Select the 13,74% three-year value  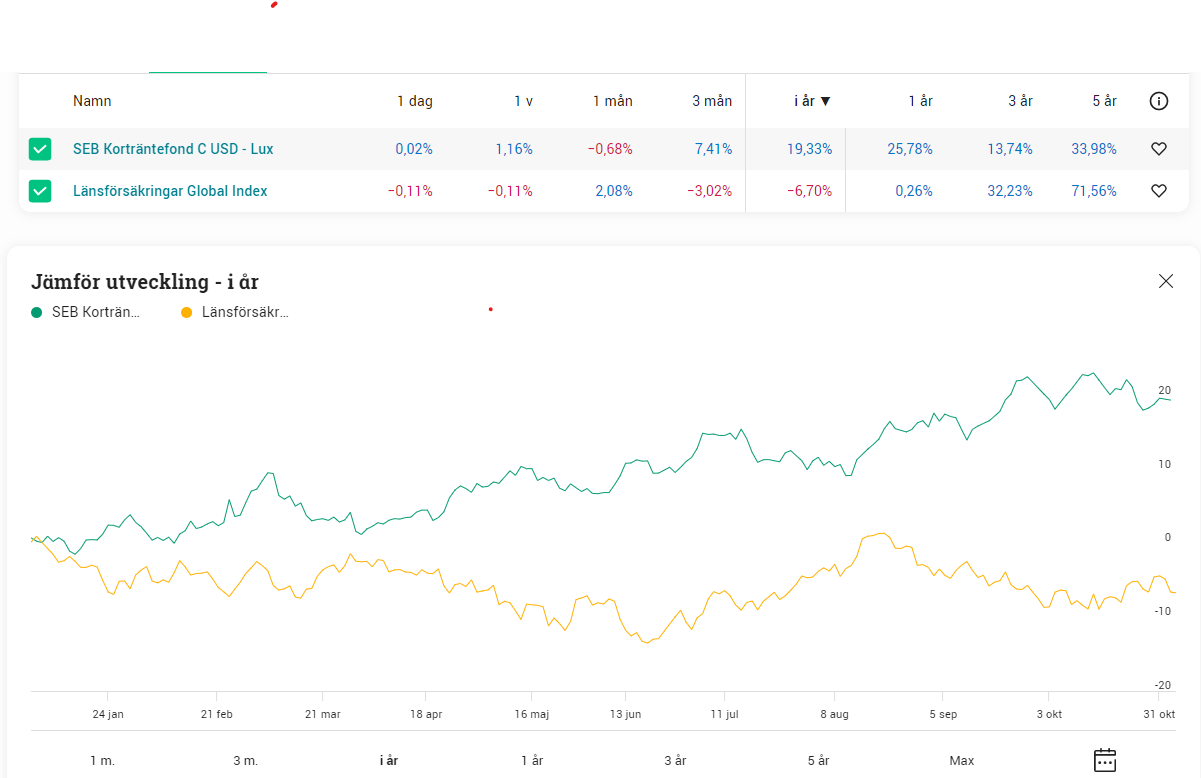(x=1010, y=149)
